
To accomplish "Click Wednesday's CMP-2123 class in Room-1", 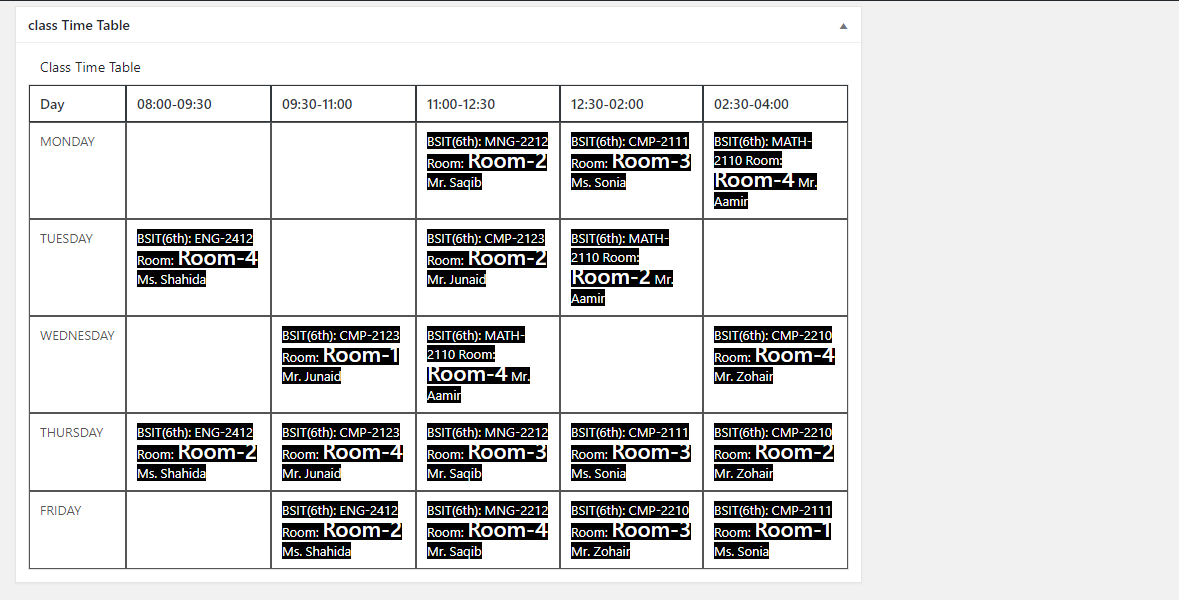I will [340, 354].
